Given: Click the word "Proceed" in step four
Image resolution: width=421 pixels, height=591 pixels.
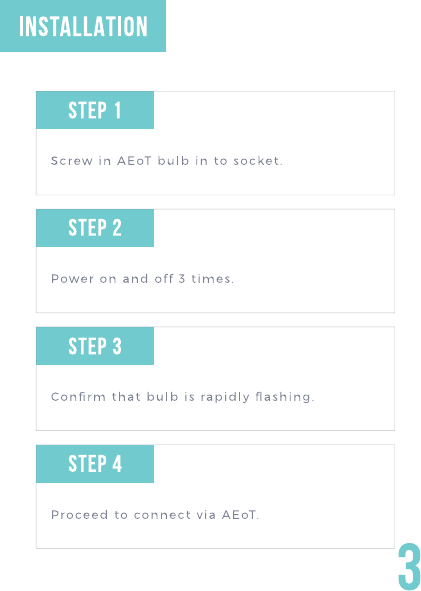Looking at the screenshot, I should [80, 515].
